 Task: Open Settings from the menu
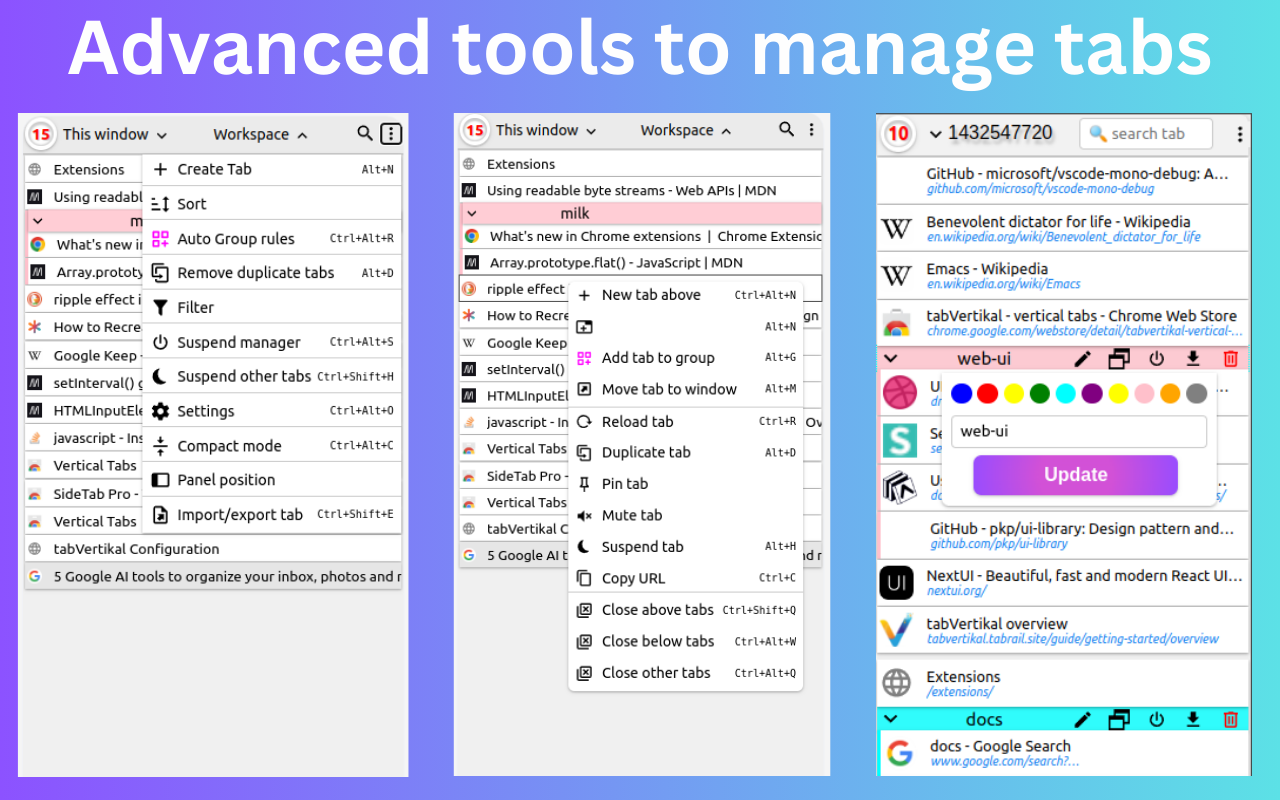click(272, 411)
